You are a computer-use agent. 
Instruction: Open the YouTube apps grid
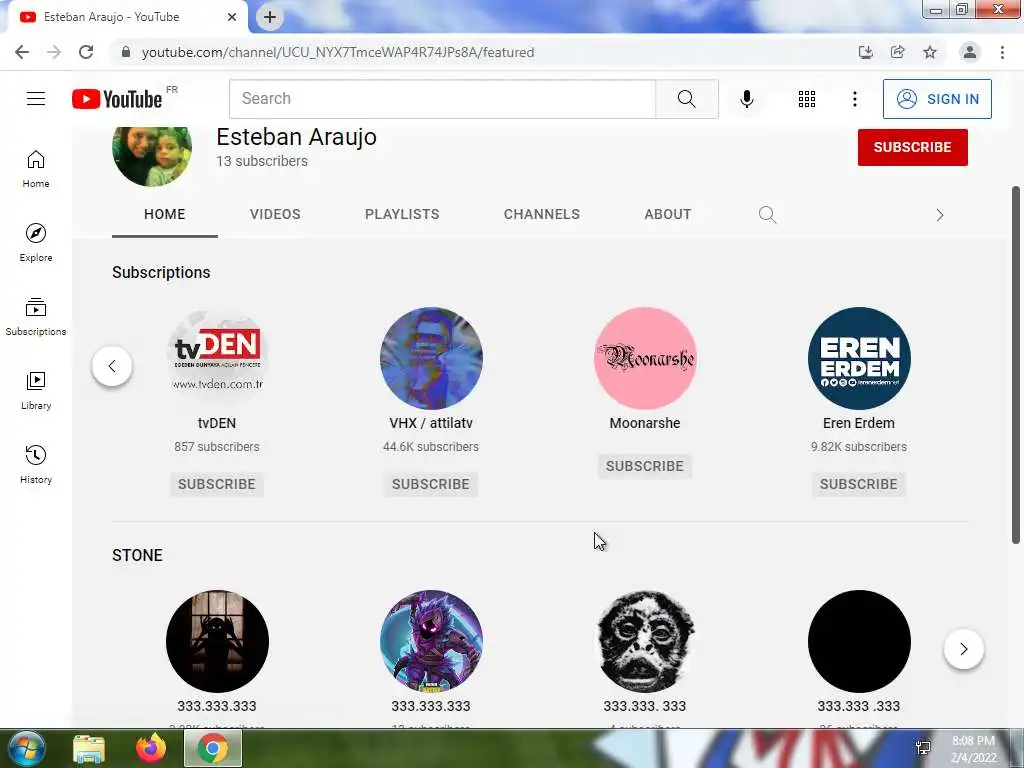807,99
